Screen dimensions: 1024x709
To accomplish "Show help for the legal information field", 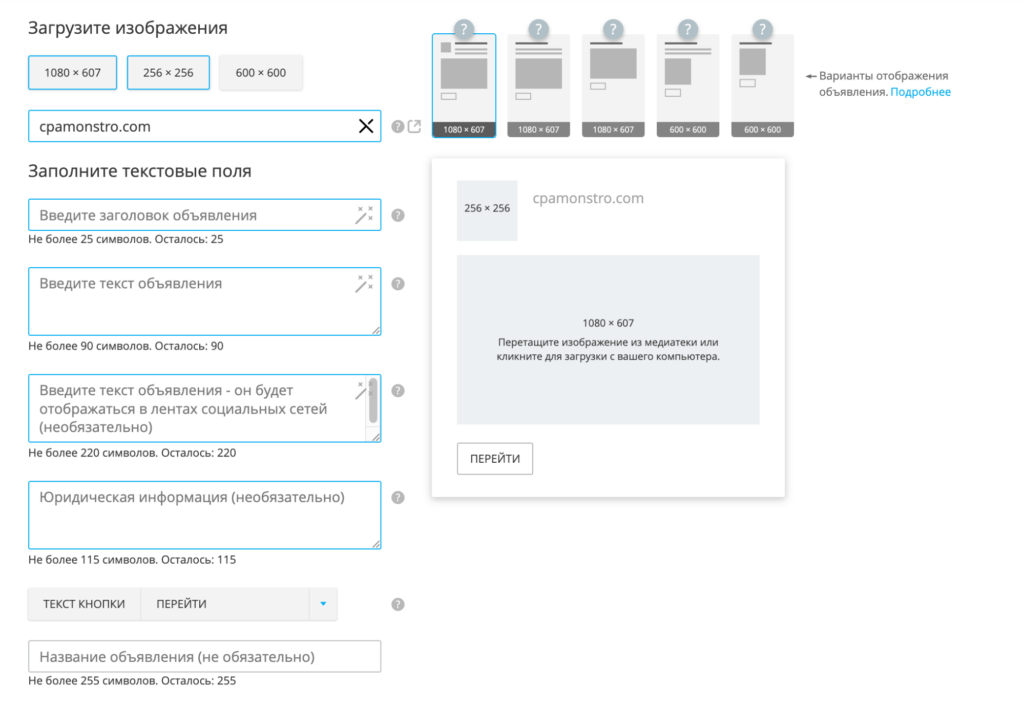I will (398, 497).
